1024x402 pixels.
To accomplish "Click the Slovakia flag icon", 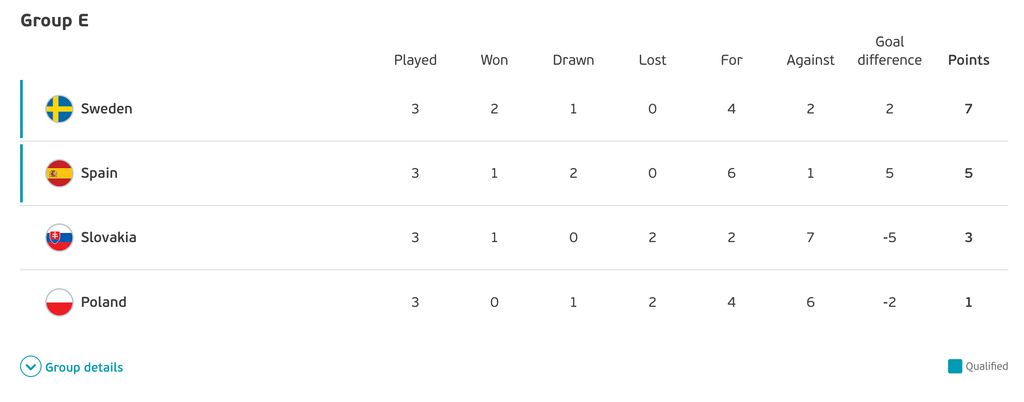I will (59, 238).
